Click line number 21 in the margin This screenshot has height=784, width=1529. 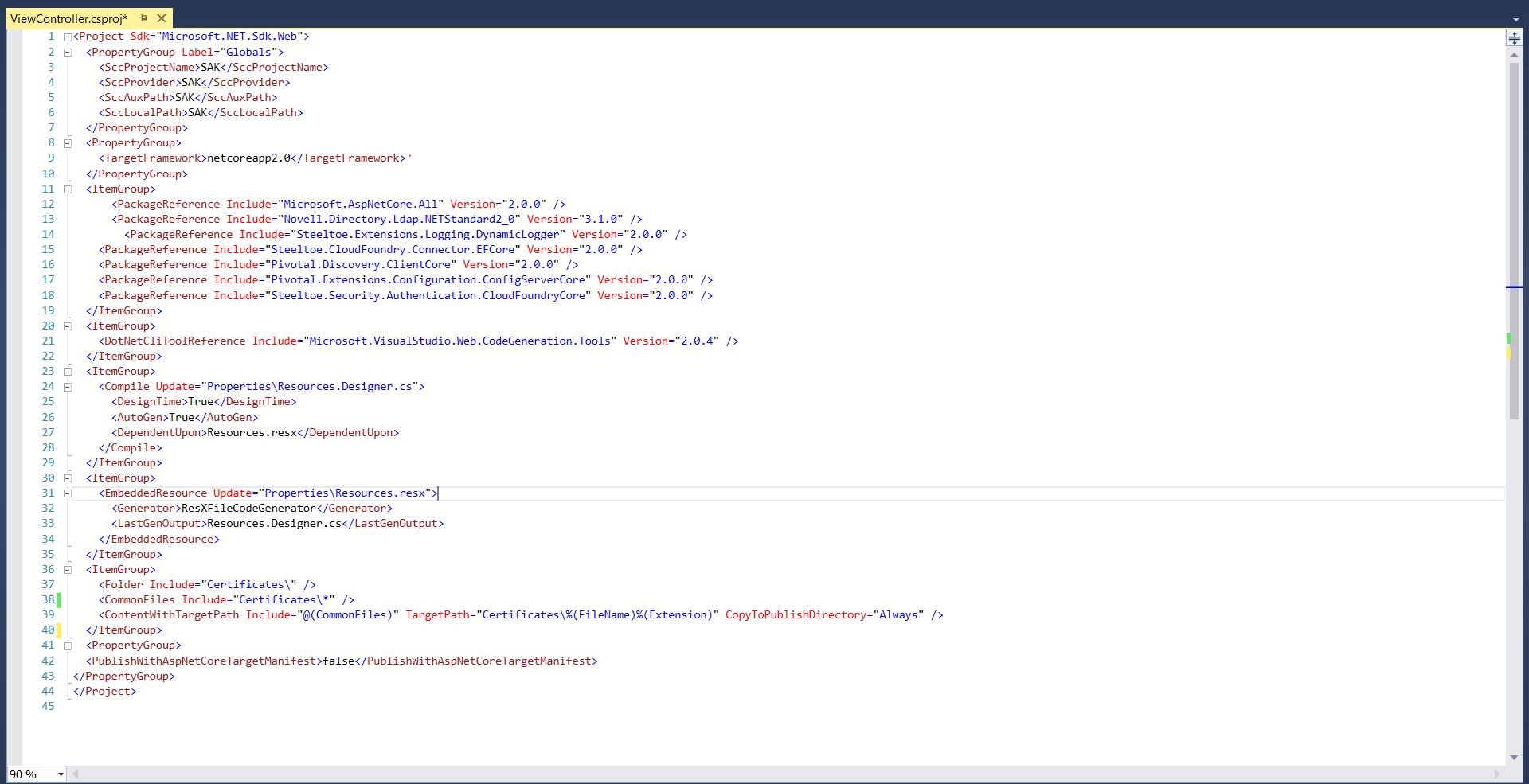click(x=48, y=341)
